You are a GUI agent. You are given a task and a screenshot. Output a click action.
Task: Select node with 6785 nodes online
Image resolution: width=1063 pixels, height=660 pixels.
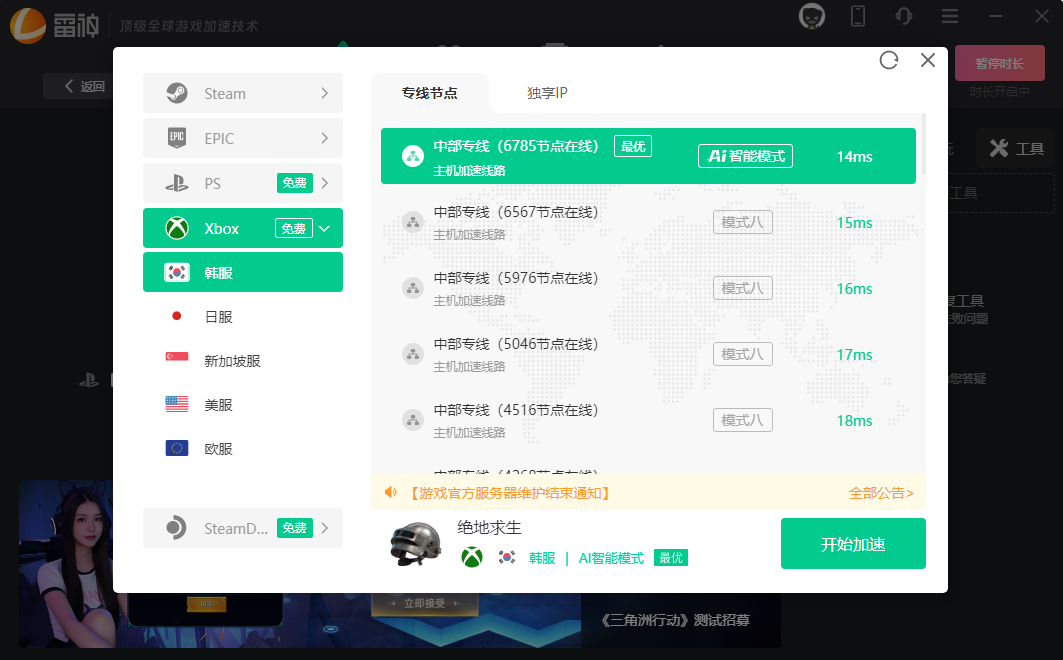coord(648,156)
